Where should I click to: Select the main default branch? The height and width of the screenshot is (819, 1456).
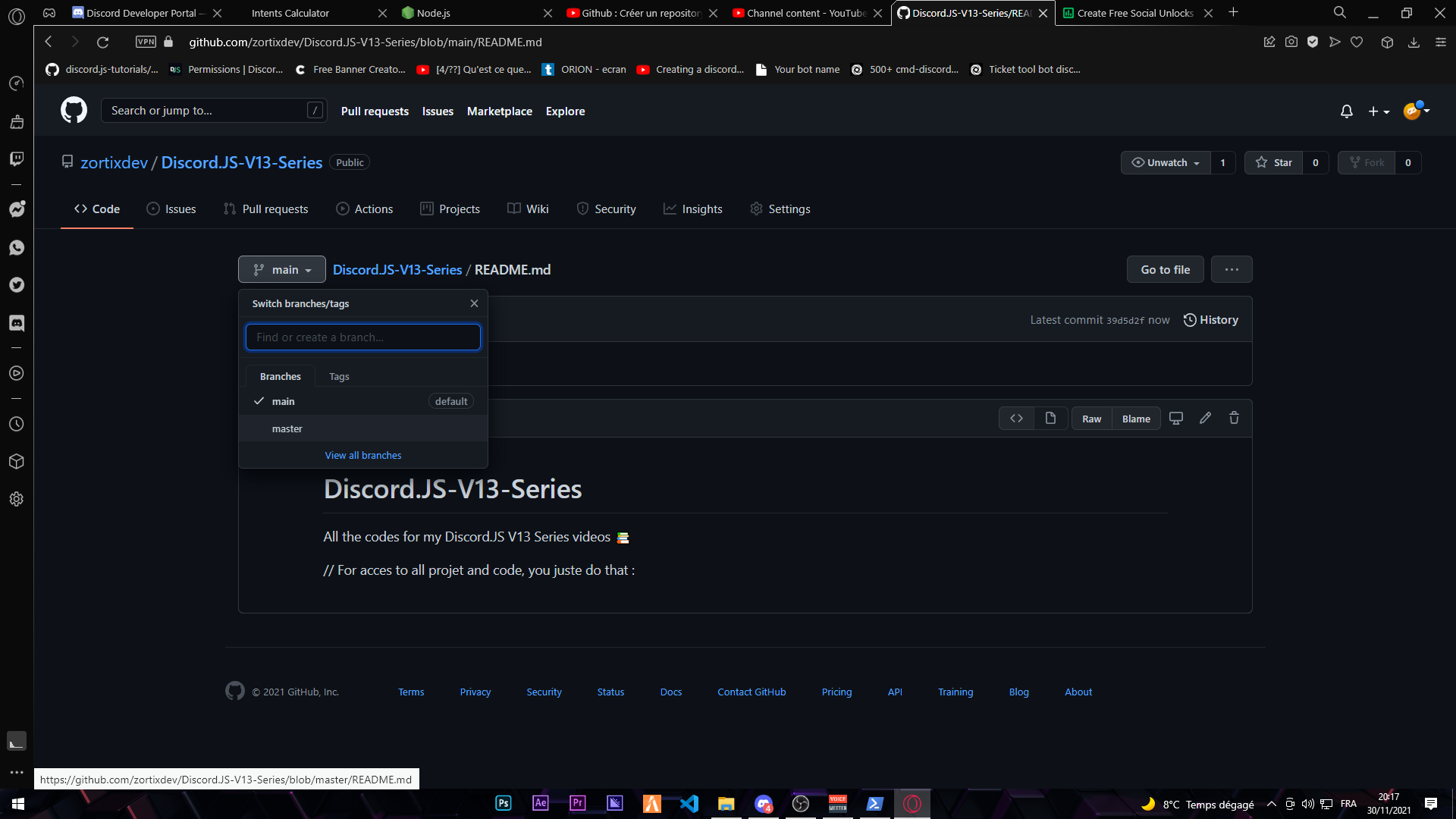(x=284, y=401)
